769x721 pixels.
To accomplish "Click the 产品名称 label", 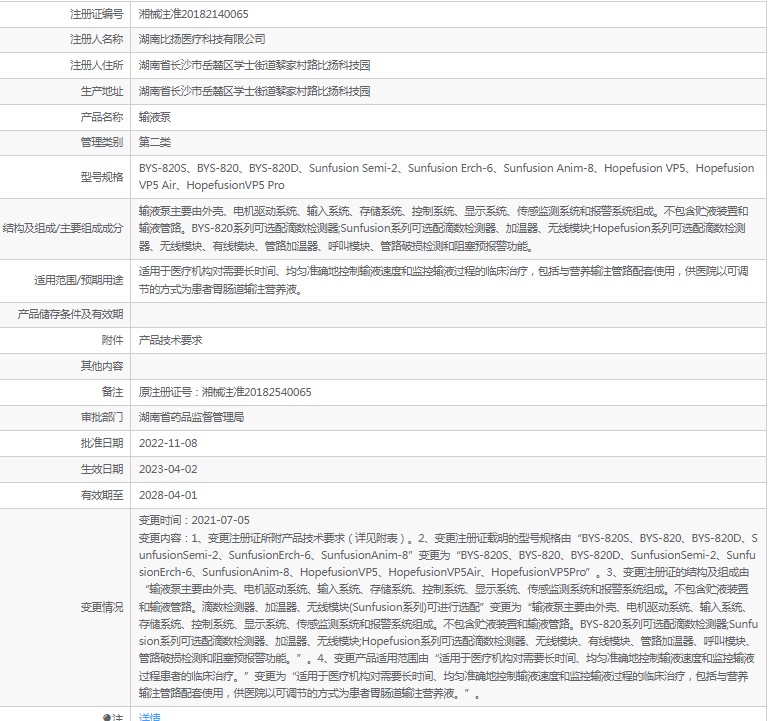I will pos(102,117).
